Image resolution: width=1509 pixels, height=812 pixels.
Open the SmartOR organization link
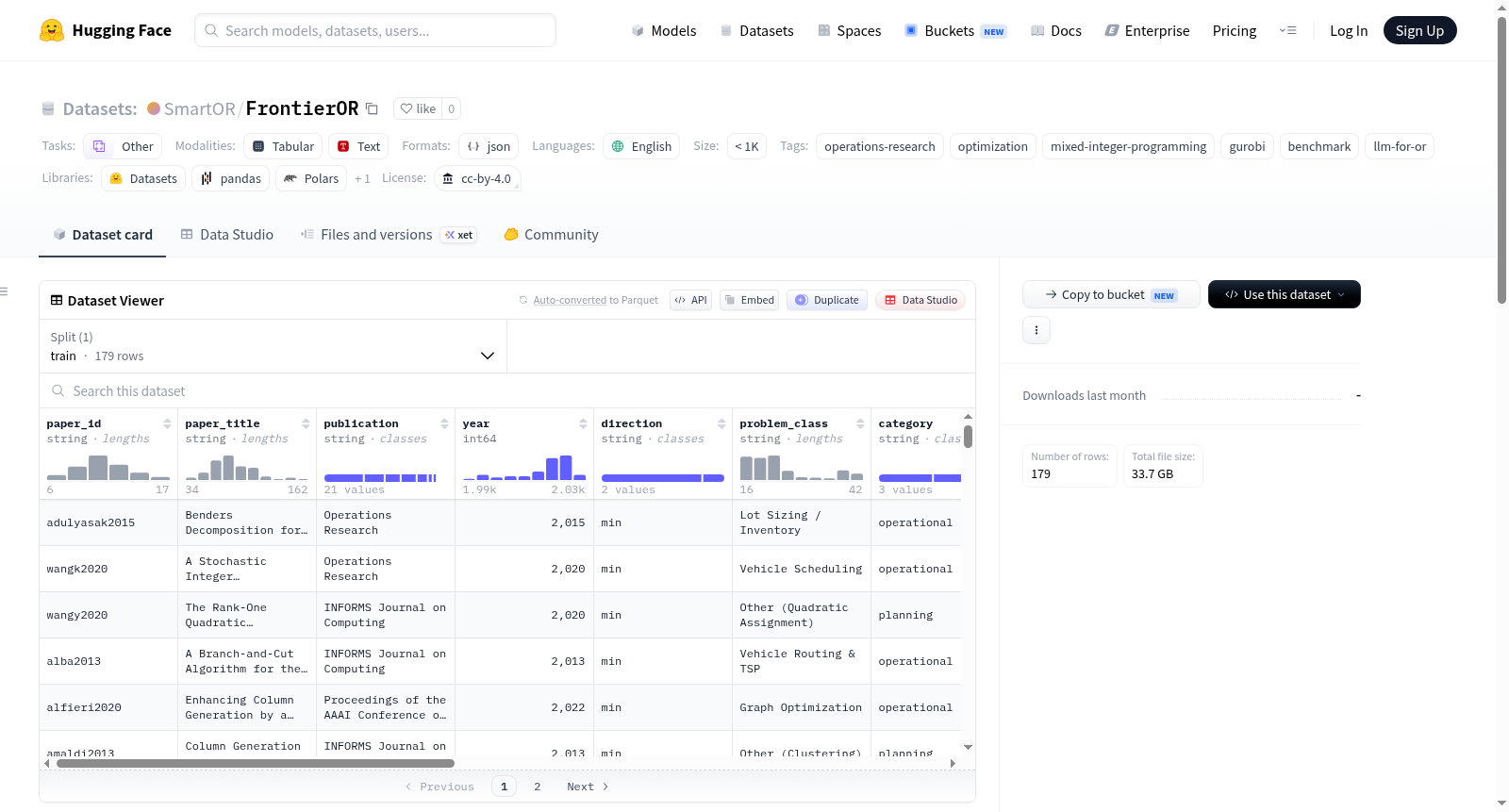click(x=199, y=108)
